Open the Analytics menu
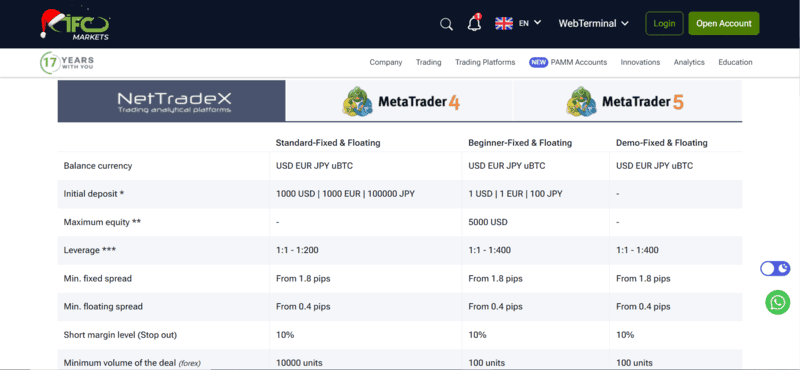Image resolution: width=800 pixels, height=370 pixels. [x=689, y=62]
